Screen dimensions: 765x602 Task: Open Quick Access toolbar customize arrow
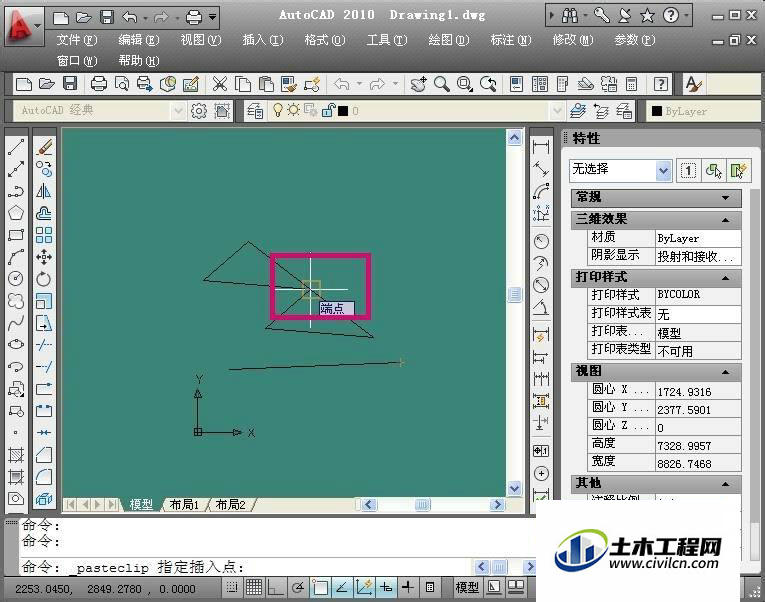tap(213, 17)
